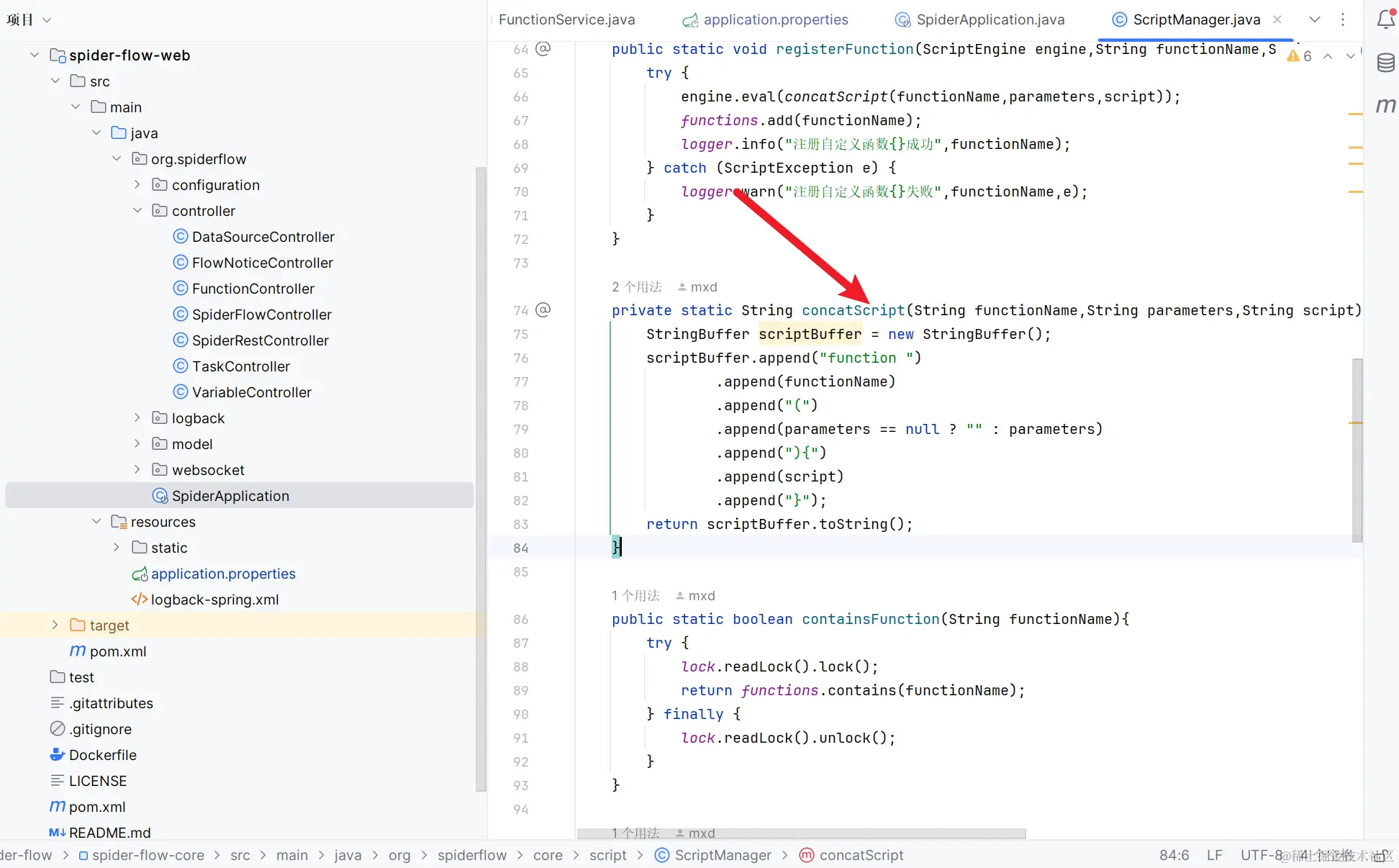Click the gutter icon on line 74

(x=543, y=310)
